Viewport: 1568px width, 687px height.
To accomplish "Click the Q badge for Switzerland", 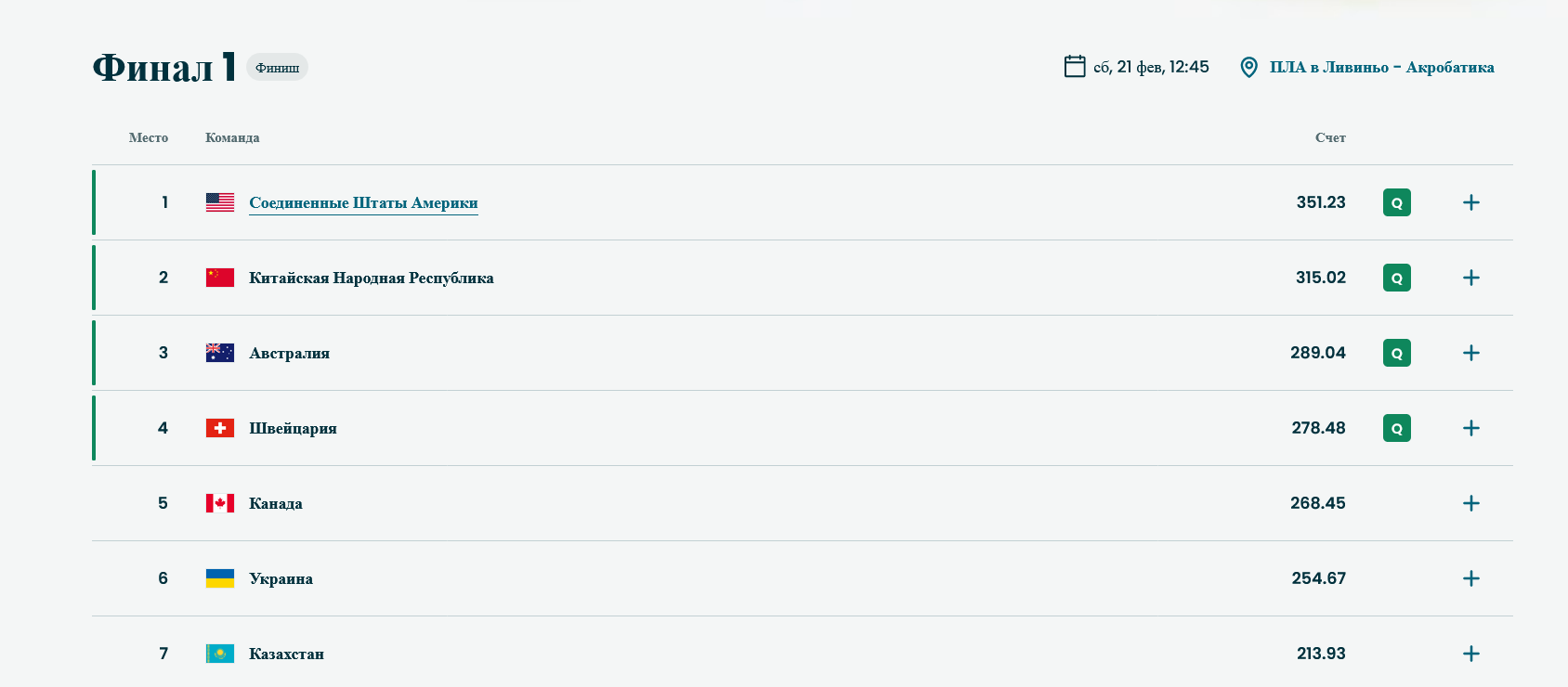I will point(1396,428).
